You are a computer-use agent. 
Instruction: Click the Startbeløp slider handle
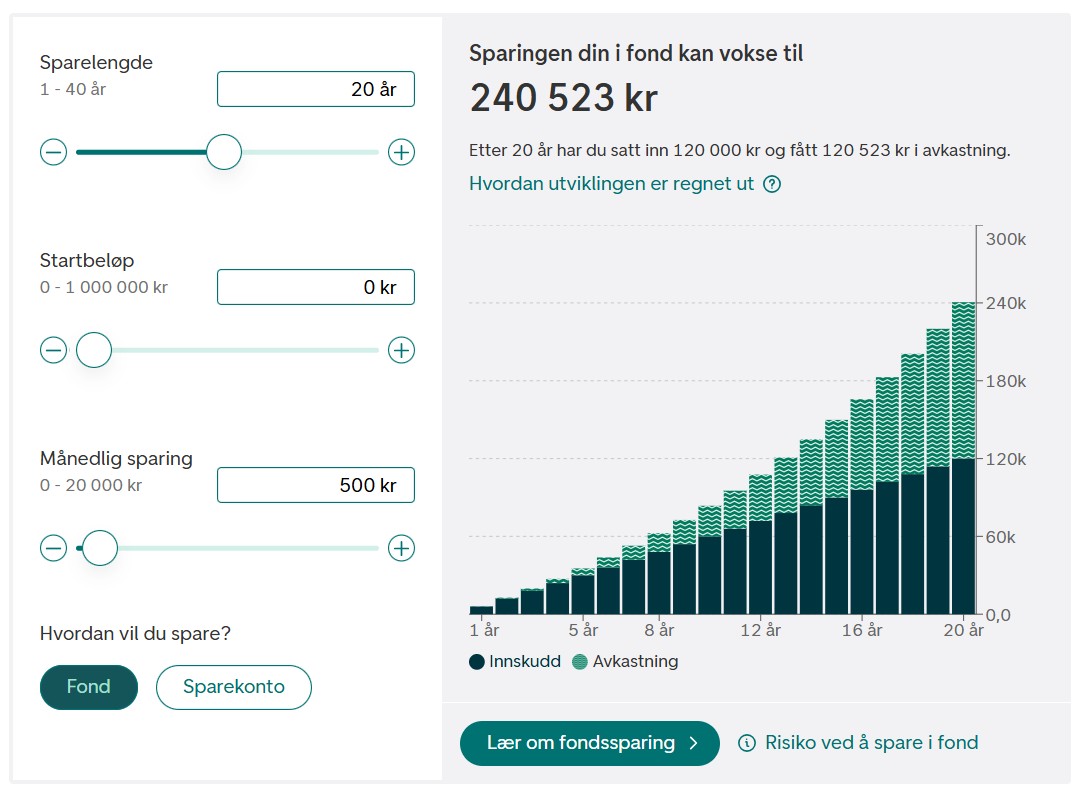point(94,351)
